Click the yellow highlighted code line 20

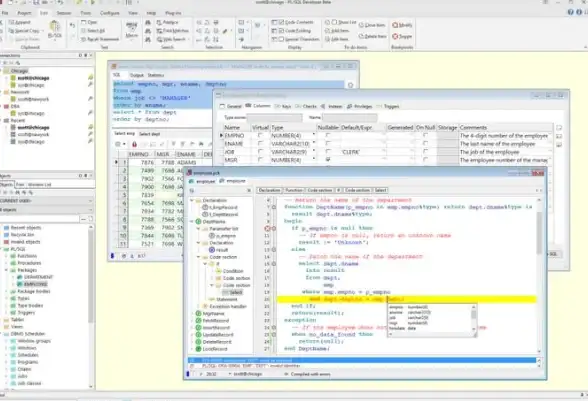[406, 299]
